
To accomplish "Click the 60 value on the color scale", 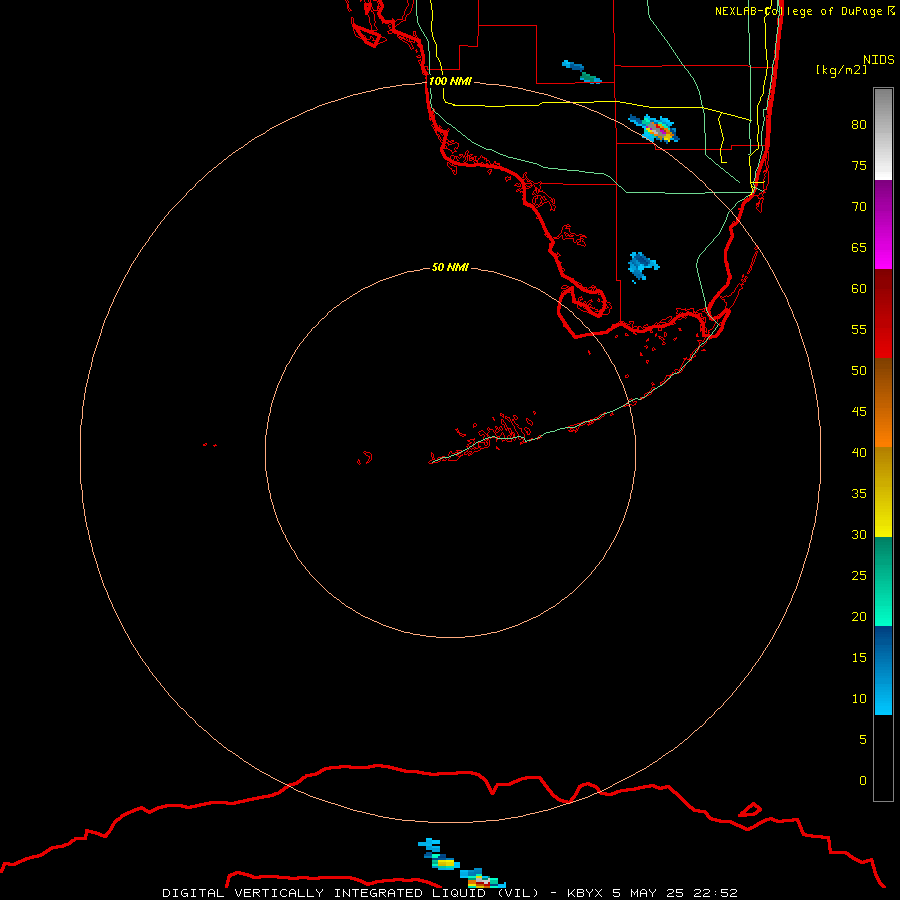I will coord(859,289).
